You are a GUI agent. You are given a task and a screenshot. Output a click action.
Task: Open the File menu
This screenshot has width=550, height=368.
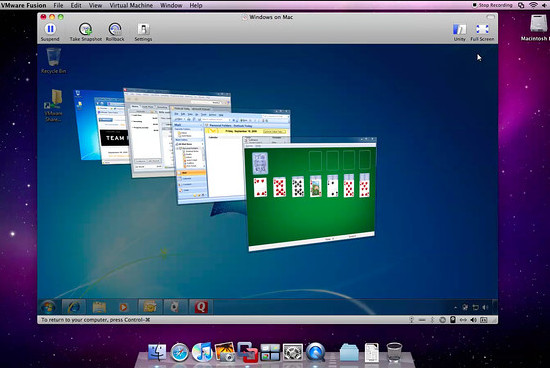[x=58, y=5]
